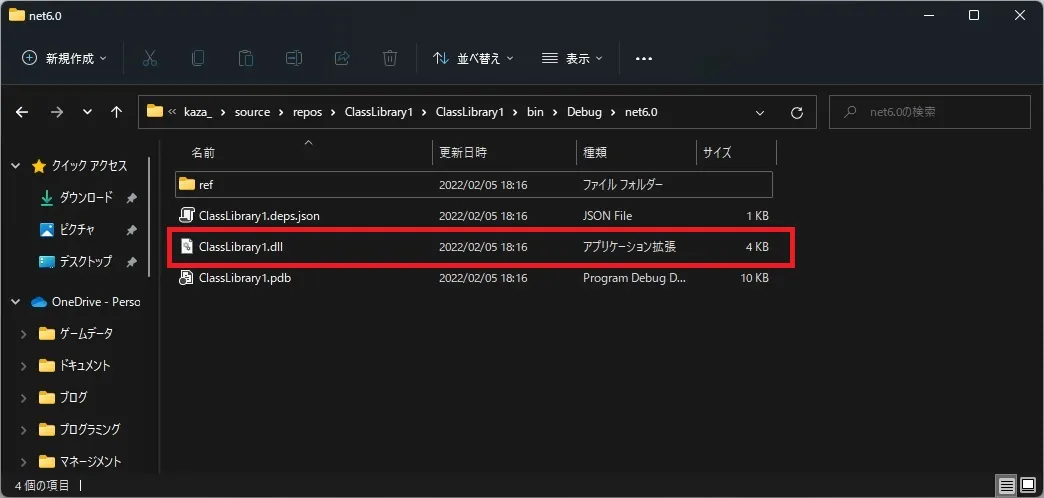Switch to details view icon
The image size is (1044, 498).
(x=1007, y=485)
